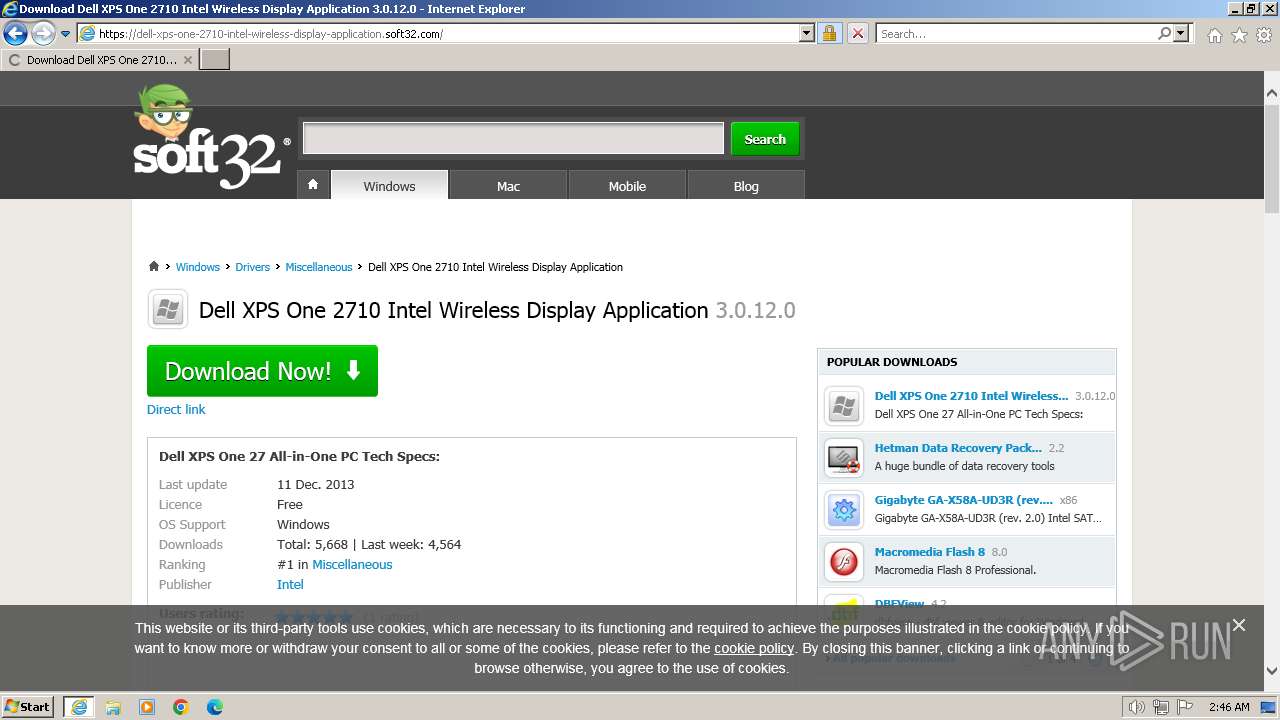Click the browser Forward arrow button
The width and height of the screenshot is (1280, 720).
tap(43, 34)
